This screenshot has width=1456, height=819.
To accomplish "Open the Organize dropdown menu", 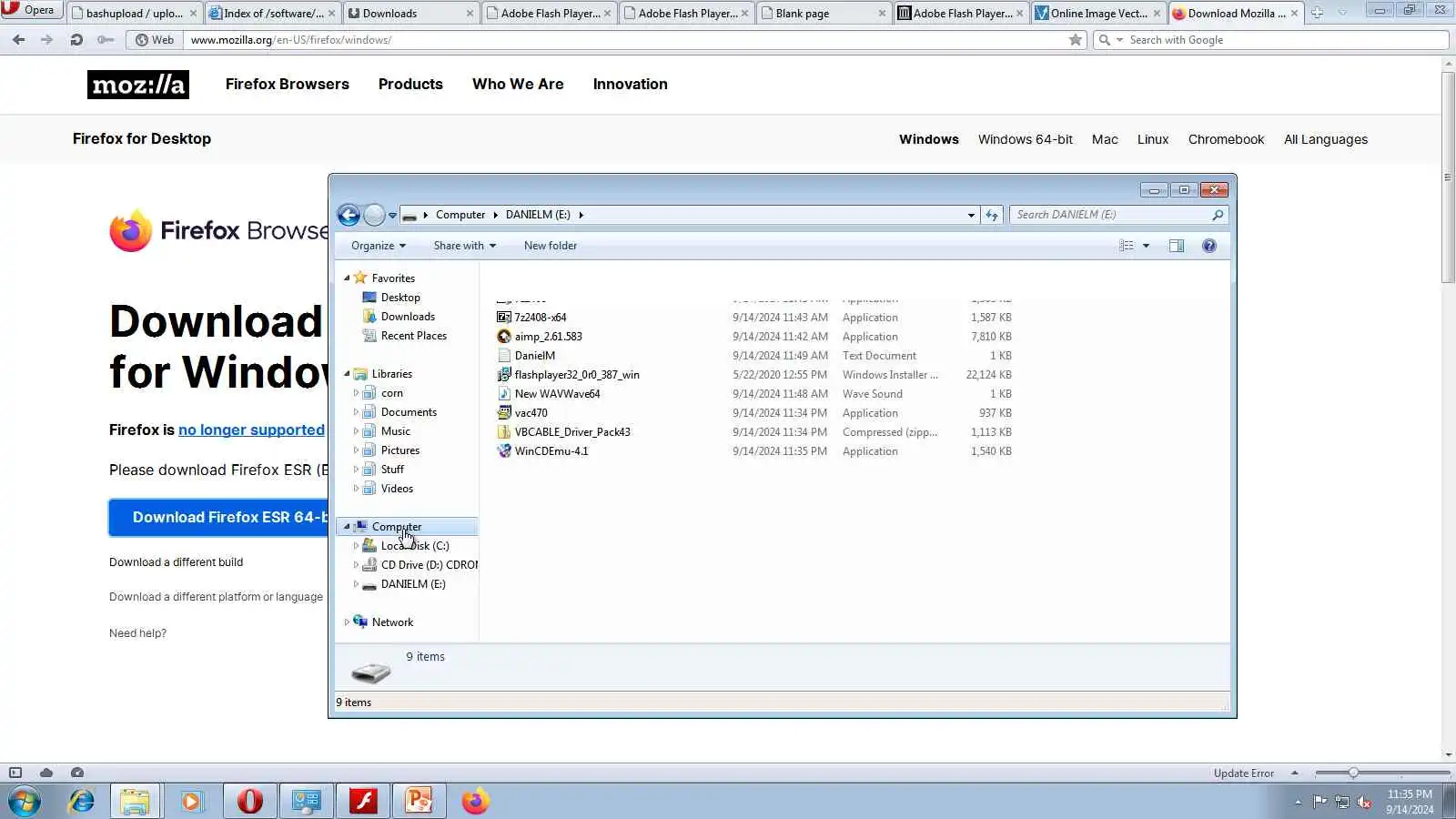I will tap(379, 246).
